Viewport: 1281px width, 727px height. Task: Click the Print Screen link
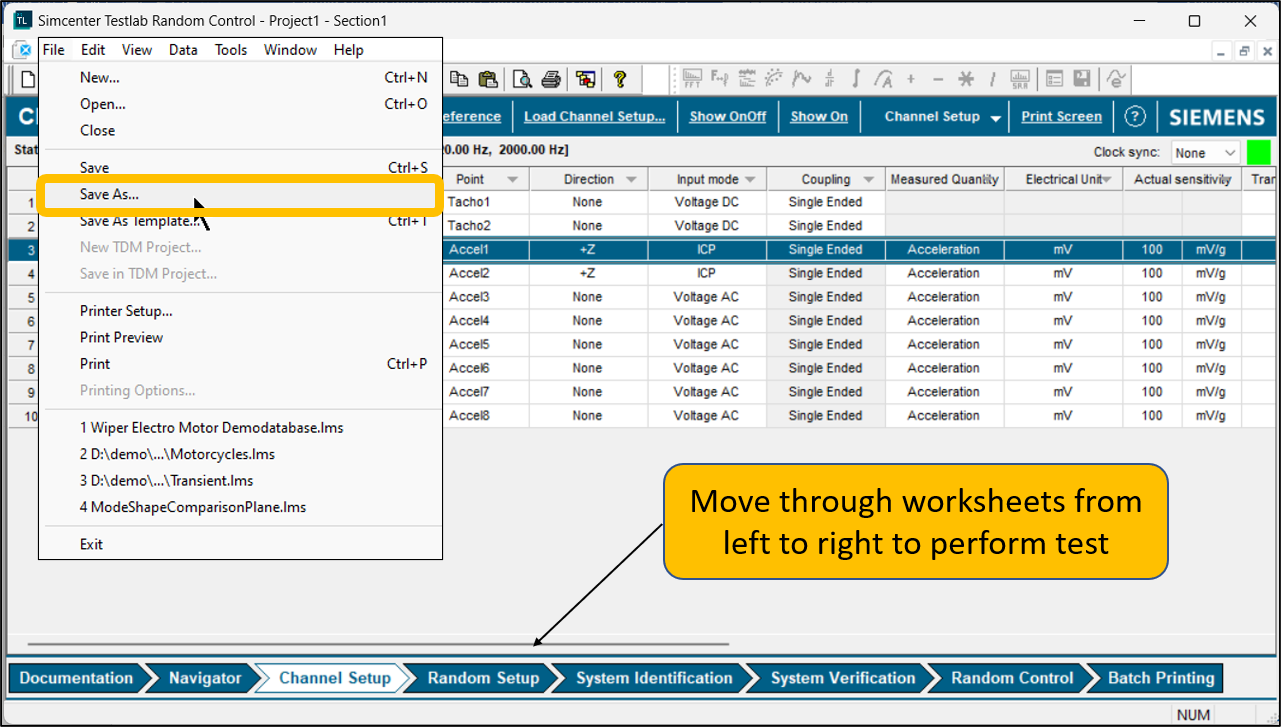click(1061, 117)
